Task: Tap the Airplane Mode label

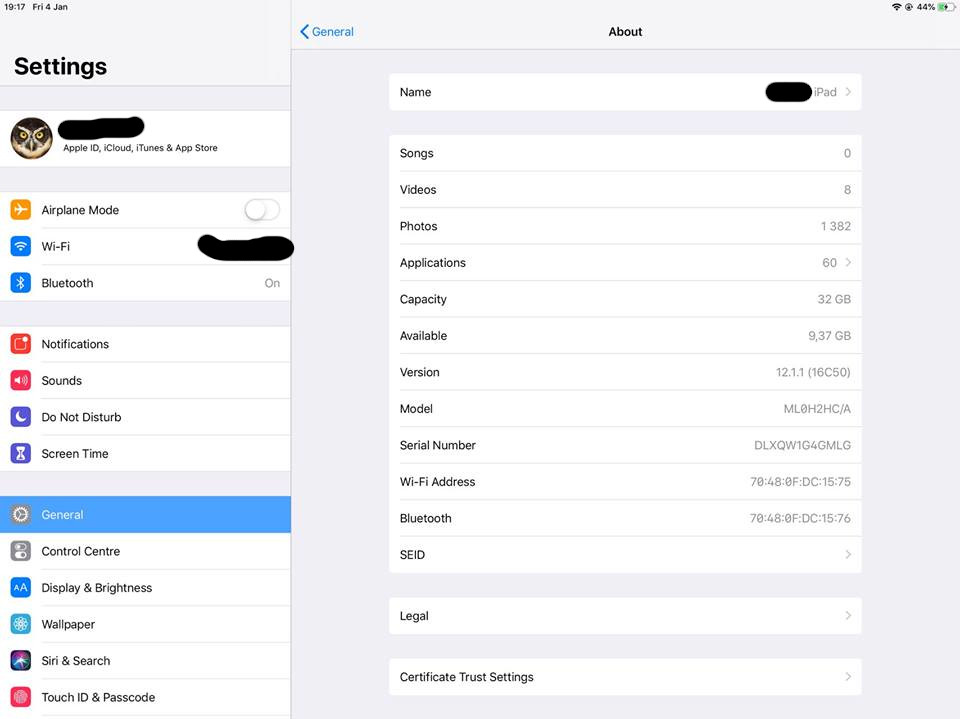Action: [x=80, y=209]
